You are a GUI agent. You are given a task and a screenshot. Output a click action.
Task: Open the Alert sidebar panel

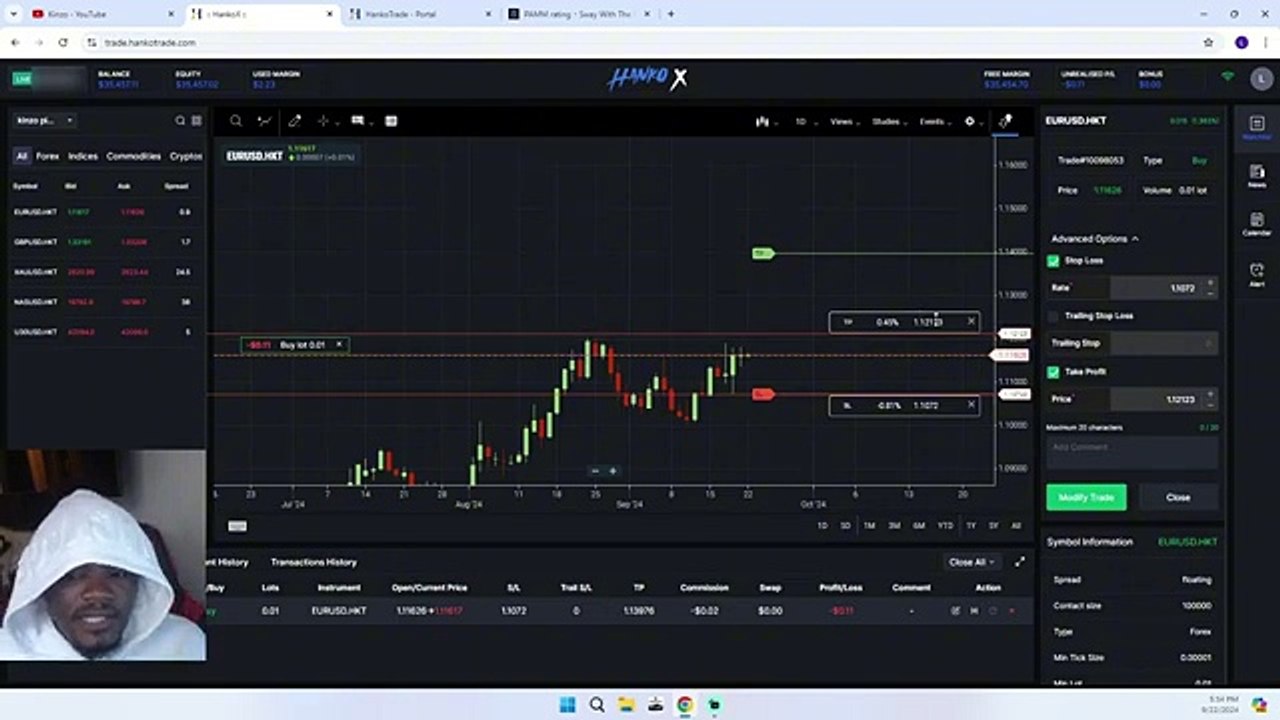pos(1257,274)
